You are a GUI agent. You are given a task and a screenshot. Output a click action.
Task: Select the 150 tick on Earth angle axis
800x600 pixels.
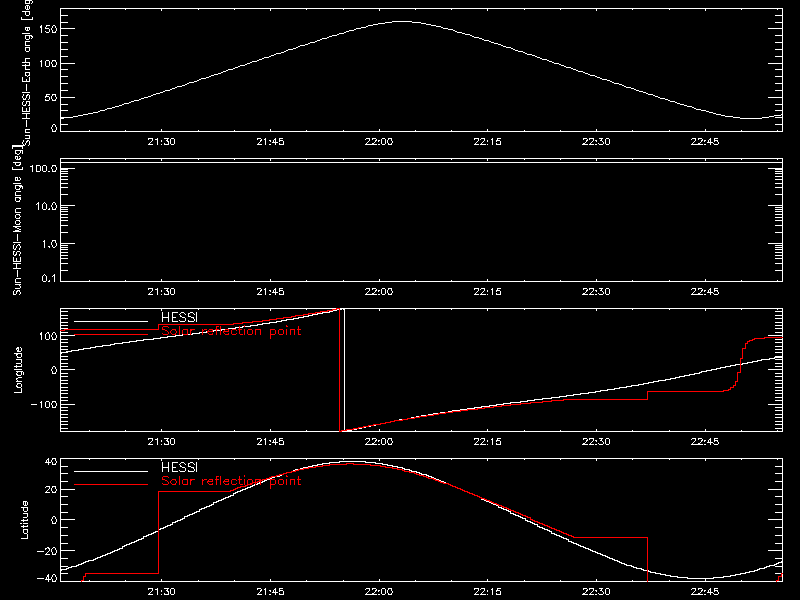coord(48,29)
